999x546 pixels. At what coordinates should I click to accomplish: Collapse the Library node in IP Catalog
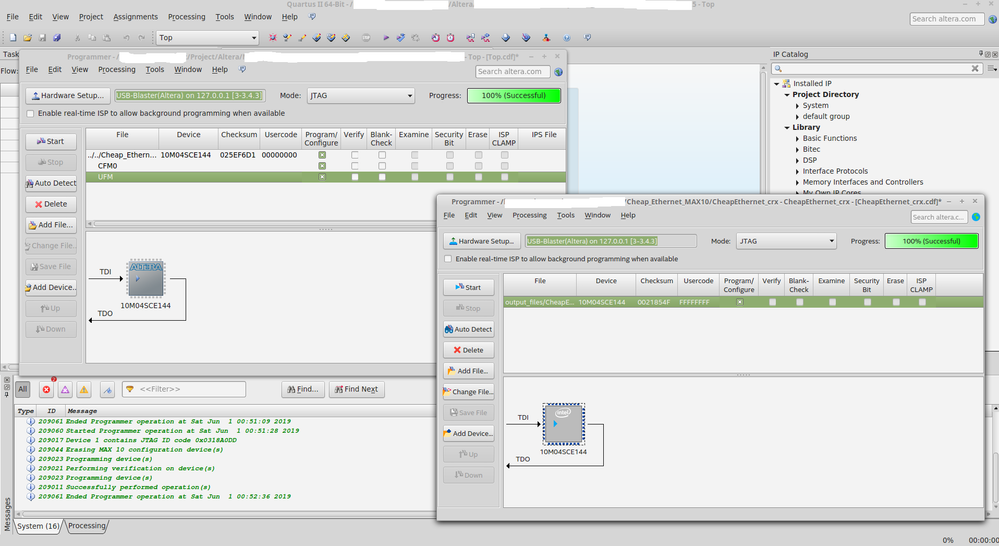point(787,127)
